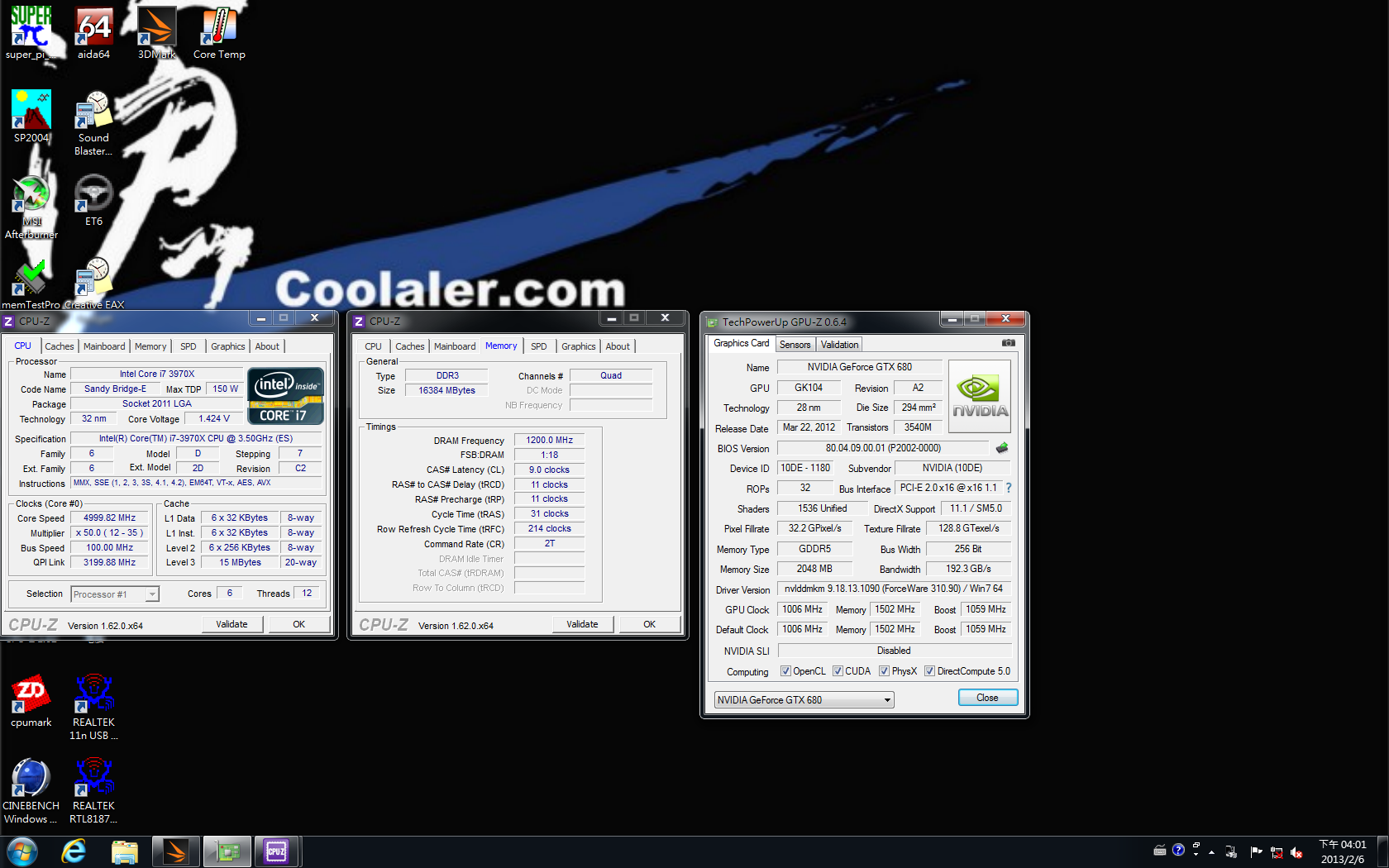1389x868 pixels.
Task: Click the bus interface question mark
Action: (x=1009, y=488)
